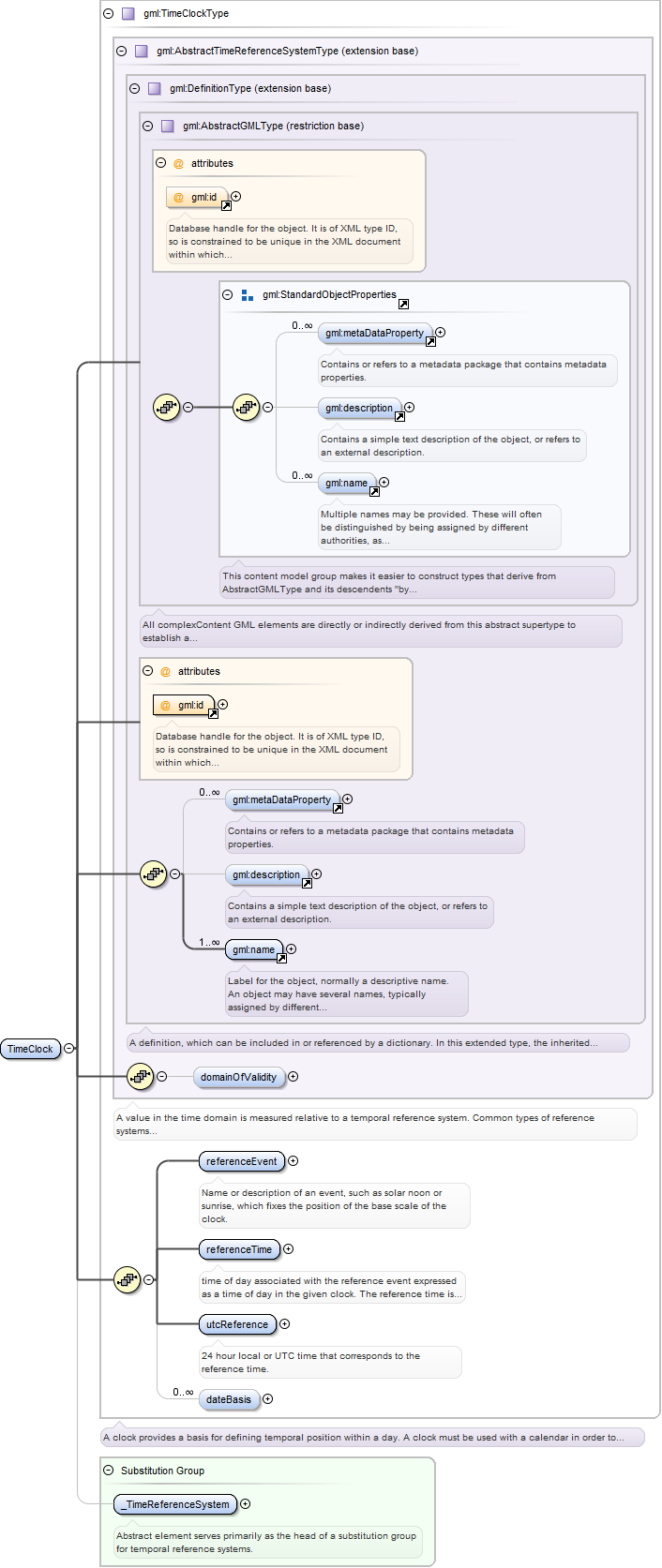Collapse sequence left of gml:StandardObjectProperties box
The image size is (662, 1568).
[x=188, y=408]
